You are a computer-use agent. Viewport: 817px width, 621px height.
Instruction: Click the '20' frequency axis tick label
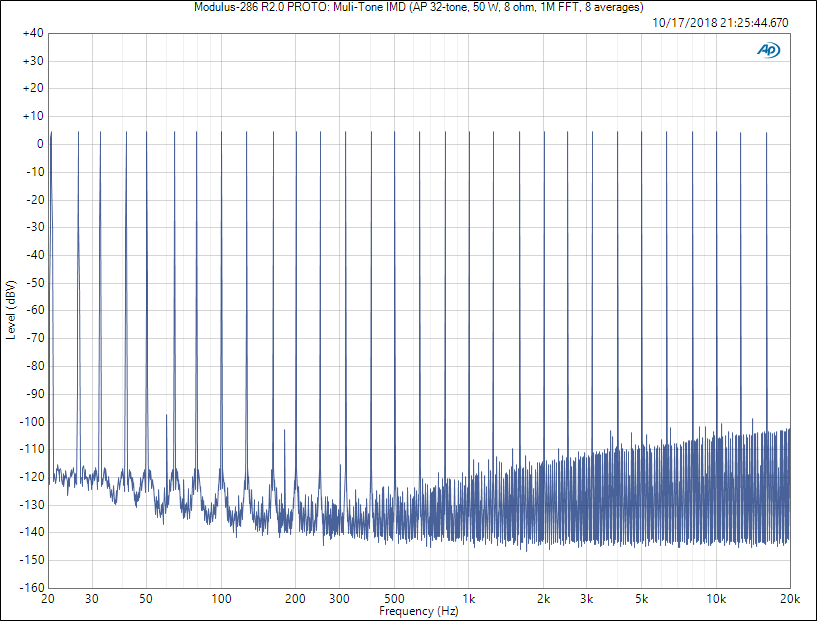pyautogui.click(x=47, y=599)
